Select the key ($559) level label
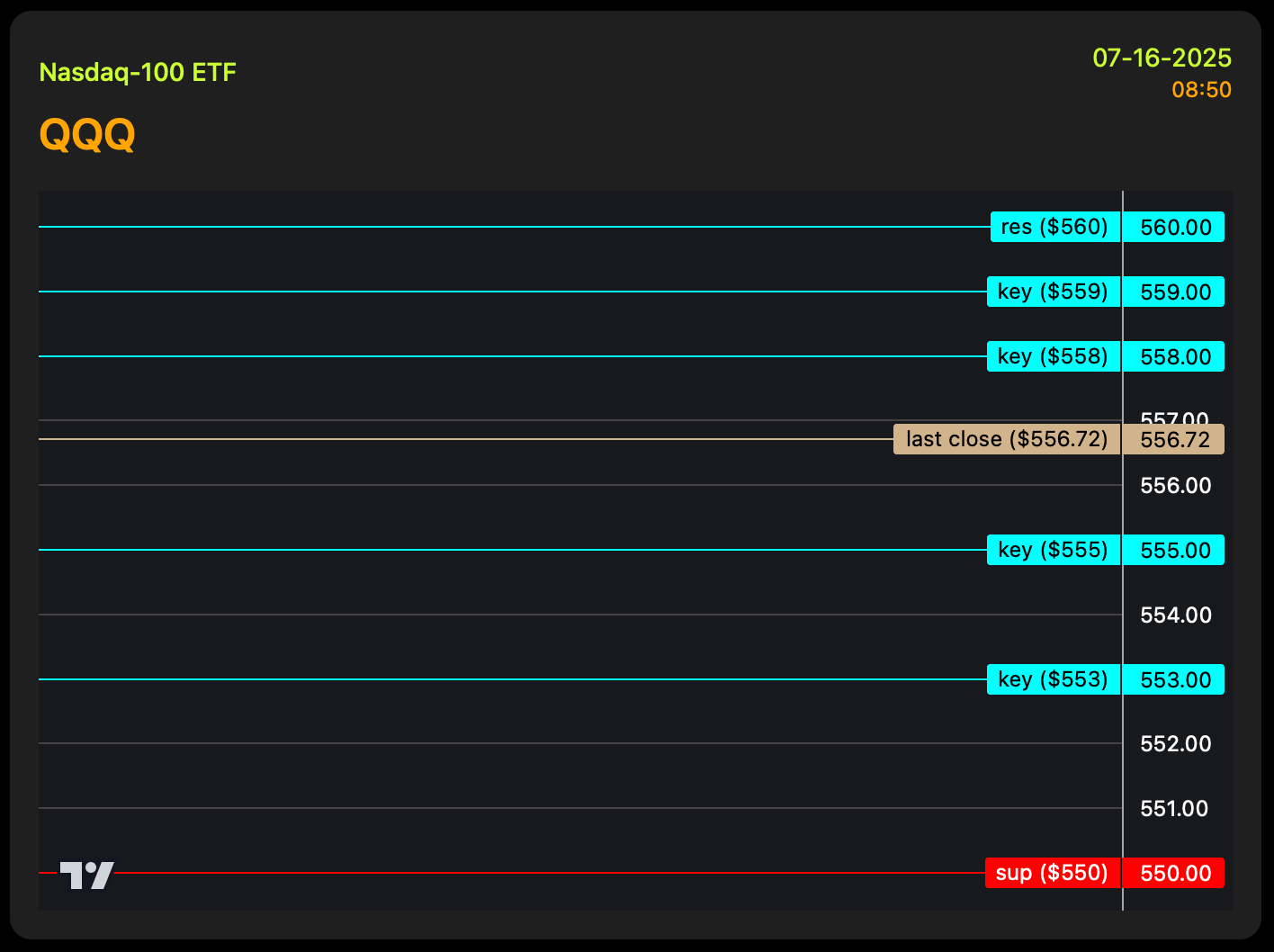Image resolution: width=1274 pixels, height=952 pixels. click(x=1053, y=292)
